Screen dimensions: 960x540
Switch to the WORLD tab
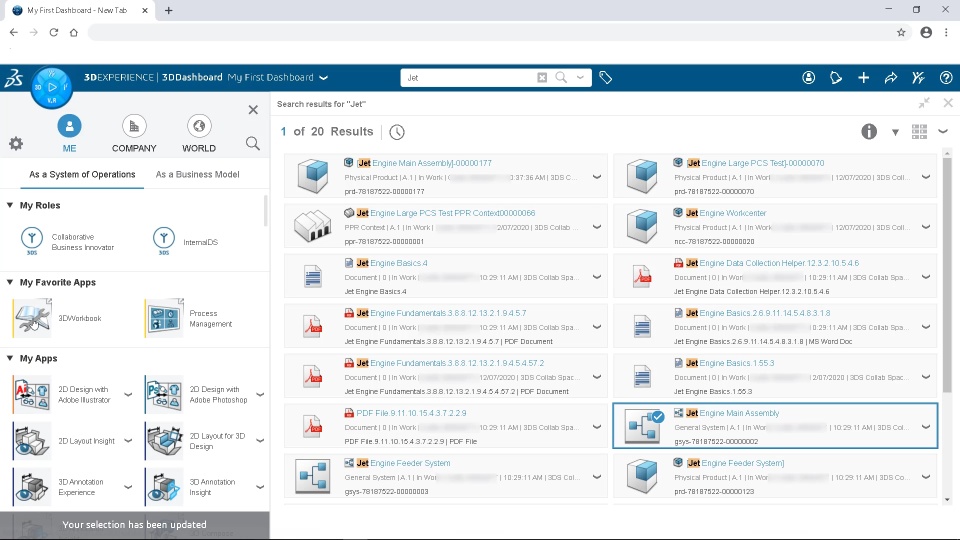(x=199, y=133)
